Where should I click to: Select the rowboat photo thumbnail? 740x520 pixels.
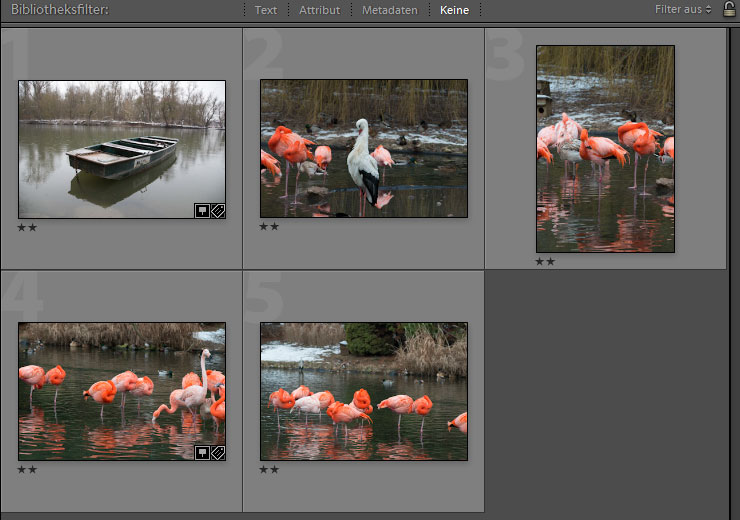coord(122,149)
